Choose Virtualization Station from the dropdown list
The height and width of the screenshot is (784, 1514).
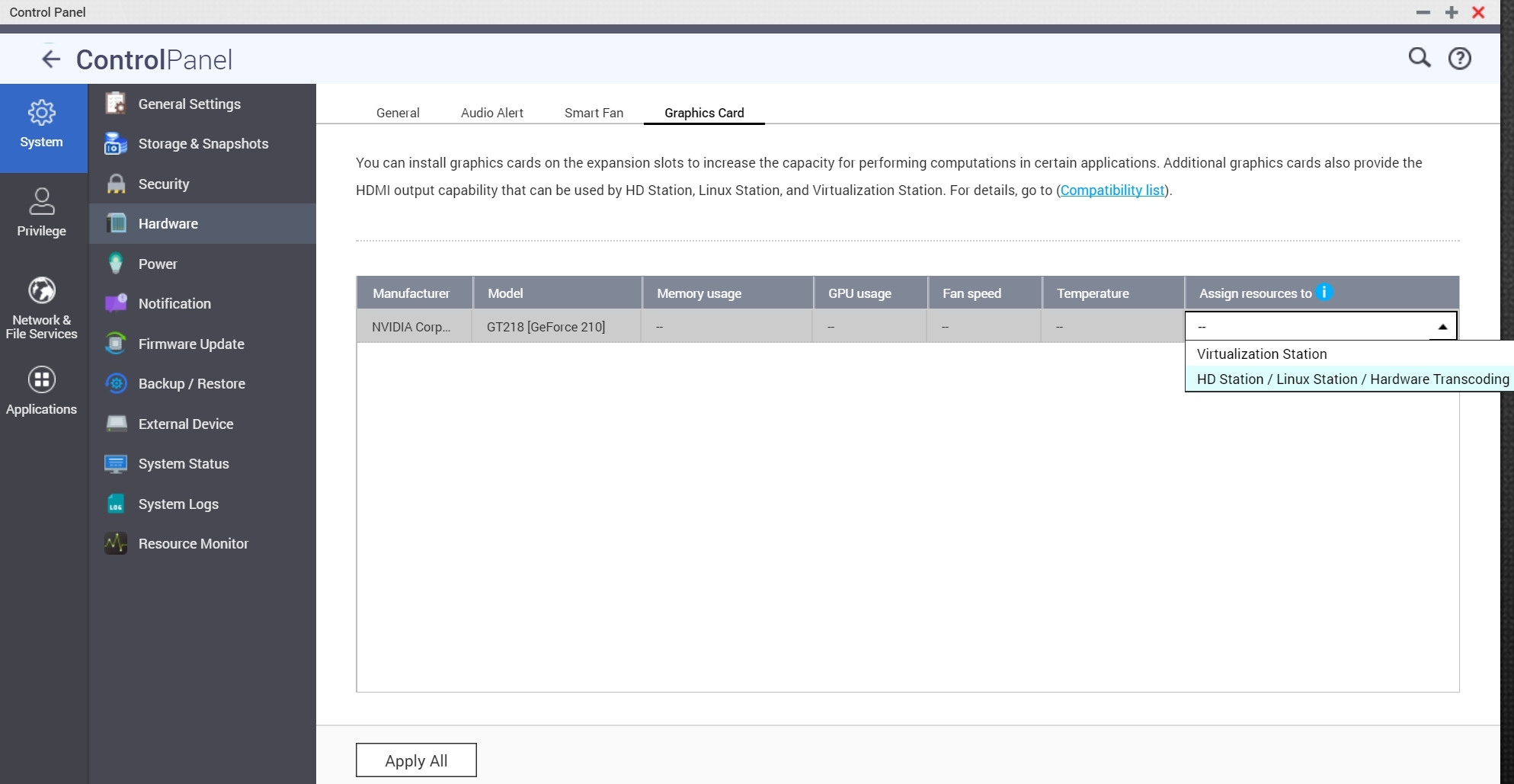click(1349, 354)
